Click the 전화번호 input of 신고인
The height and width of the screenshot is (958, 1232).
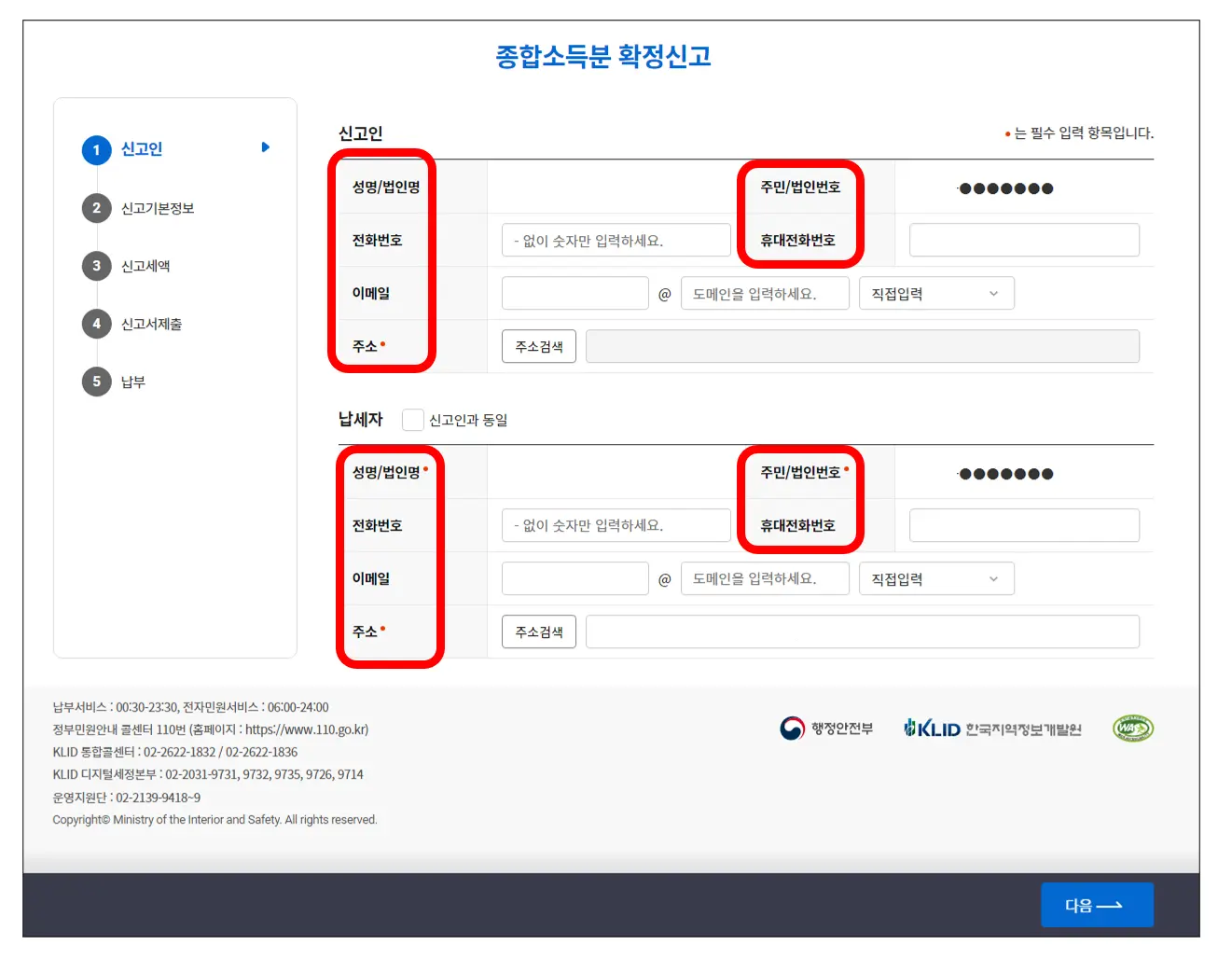pyautogui.click(x=616, y=240)
